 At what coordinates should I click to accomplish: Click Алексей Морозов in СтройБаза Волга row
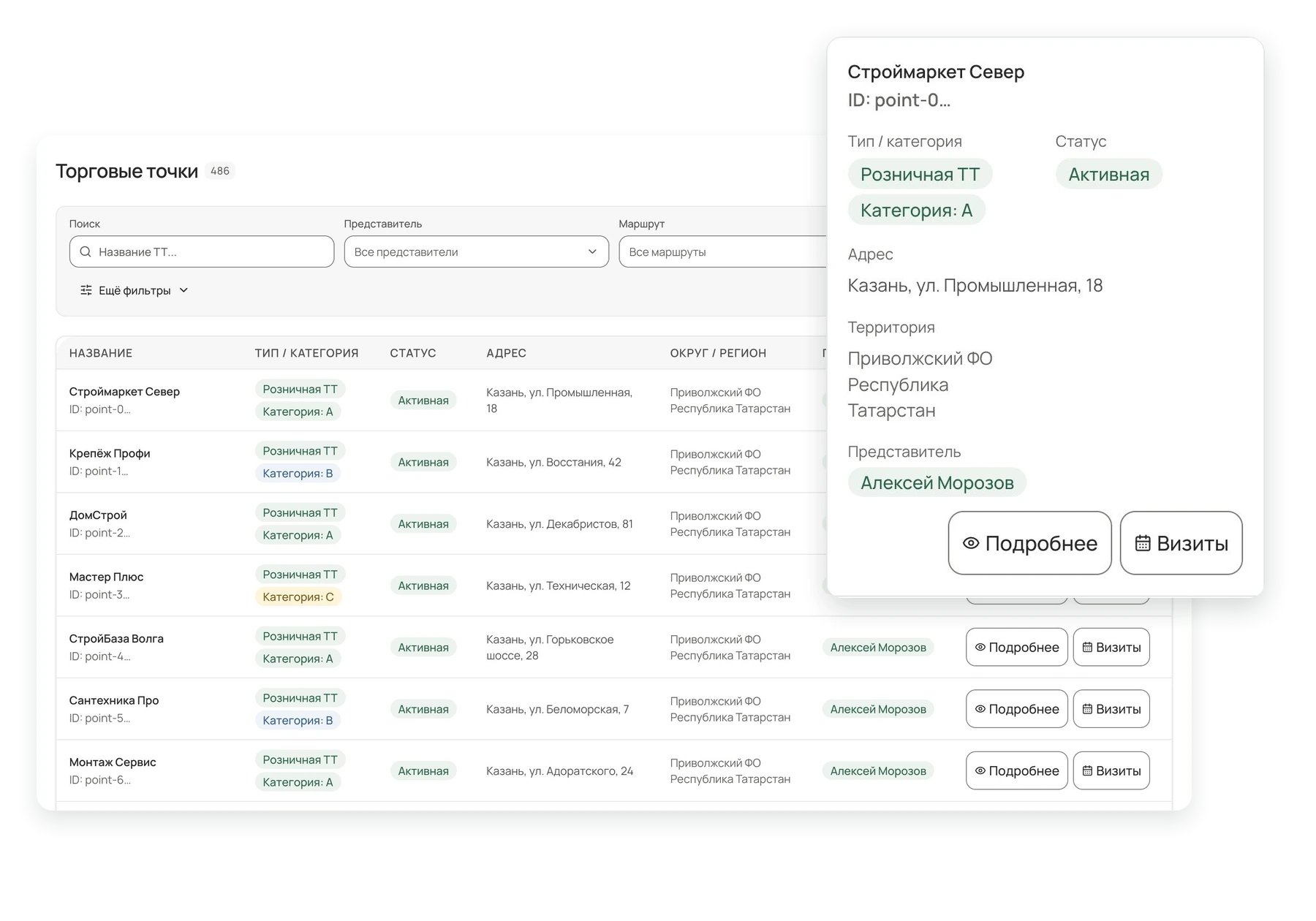coord(878,647)
